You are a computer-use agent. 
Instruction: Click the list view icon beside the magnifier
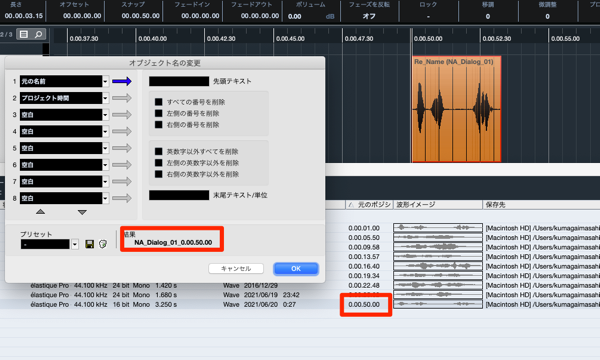coord(24,34)
